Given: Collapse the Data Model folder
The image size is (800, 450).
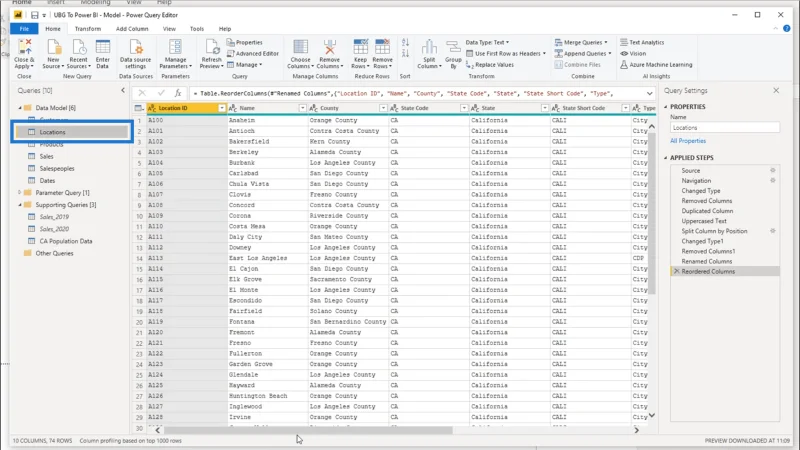Looking at the screenshot, I should pos(20,108).
